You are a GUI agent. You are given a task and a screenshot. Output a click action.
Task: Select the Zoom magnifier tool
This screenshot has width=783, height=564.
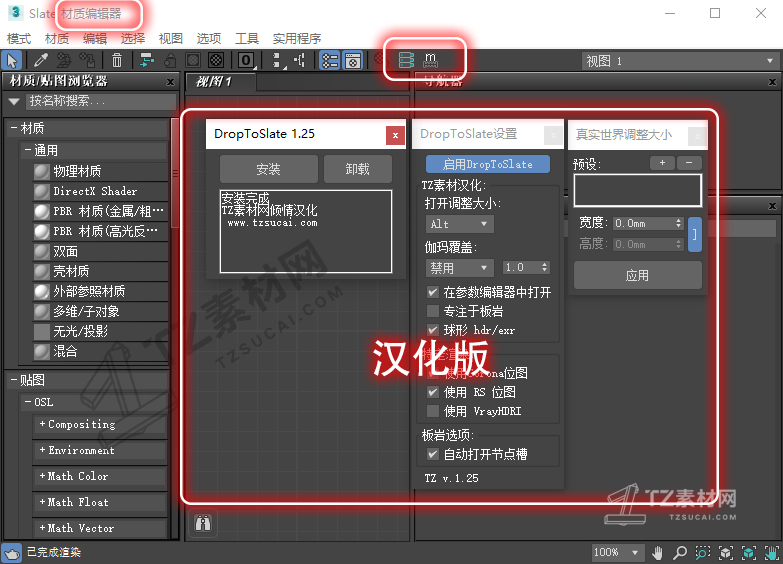[x=680, y=553]
